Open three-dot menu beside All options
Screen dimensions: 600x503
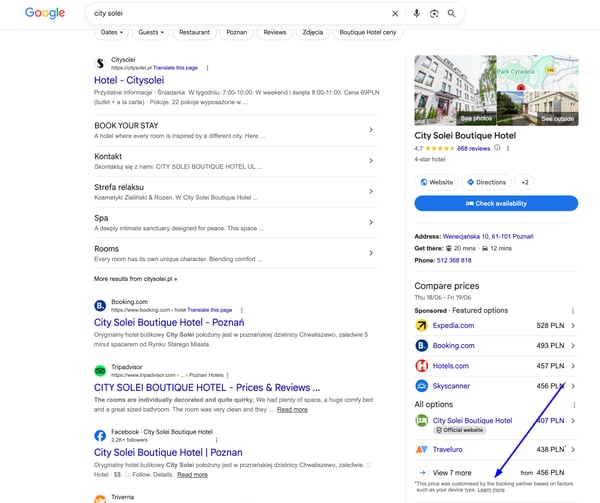(574, 405)
